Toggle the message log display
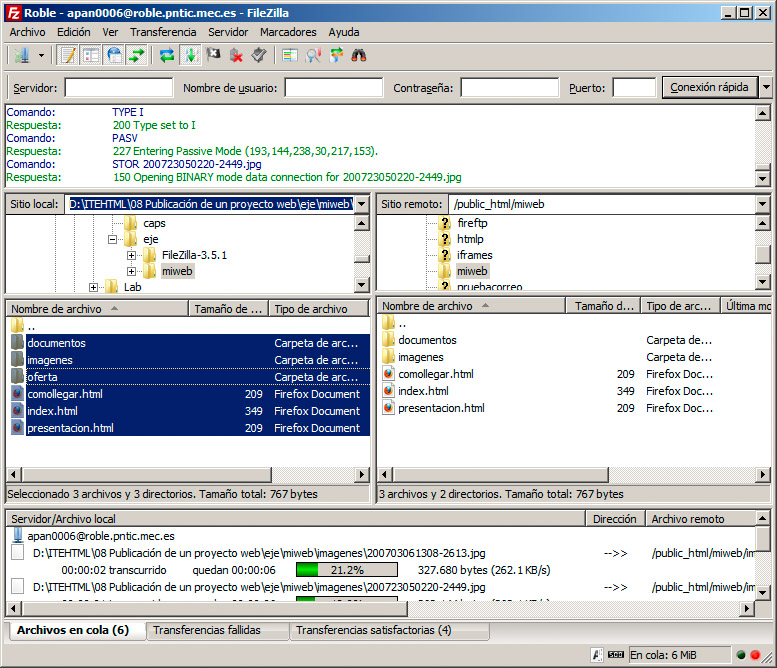Screen dimensions: 777x668 pos(68,55)
